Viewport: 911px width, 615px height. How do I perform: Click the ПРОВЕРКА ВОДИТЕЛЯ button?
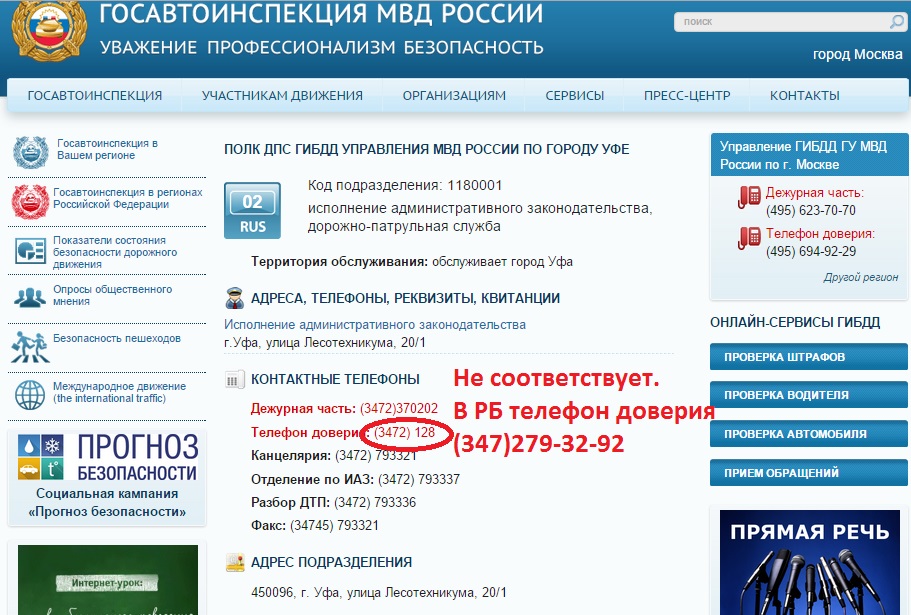808,395
